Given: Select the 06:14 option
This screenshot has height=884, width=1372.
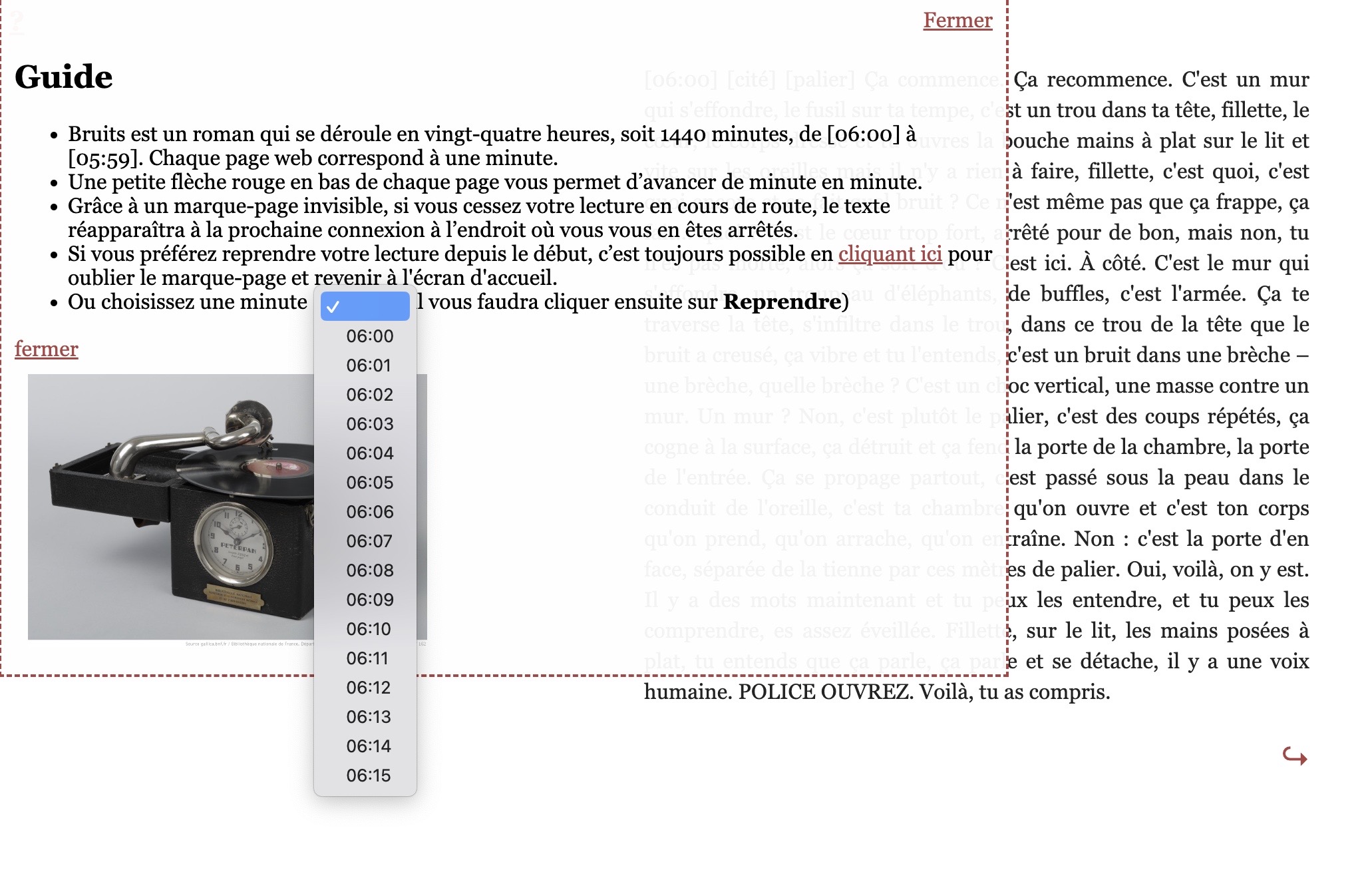Looking at the screenshot, I should [x=365, y=746].
